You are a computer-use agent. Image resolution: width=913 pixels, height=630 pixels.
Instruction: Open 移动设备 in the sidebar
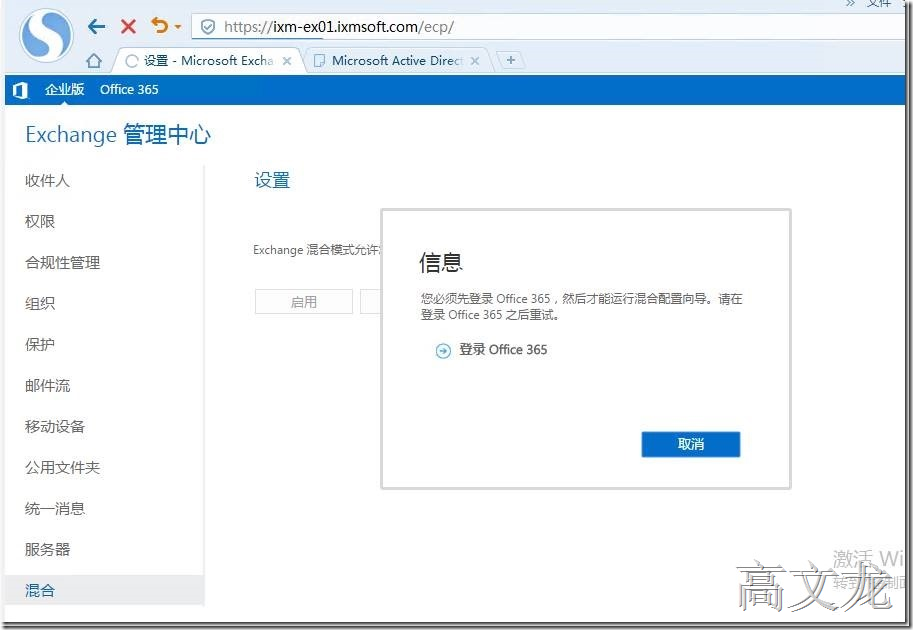tap(55, 426)
